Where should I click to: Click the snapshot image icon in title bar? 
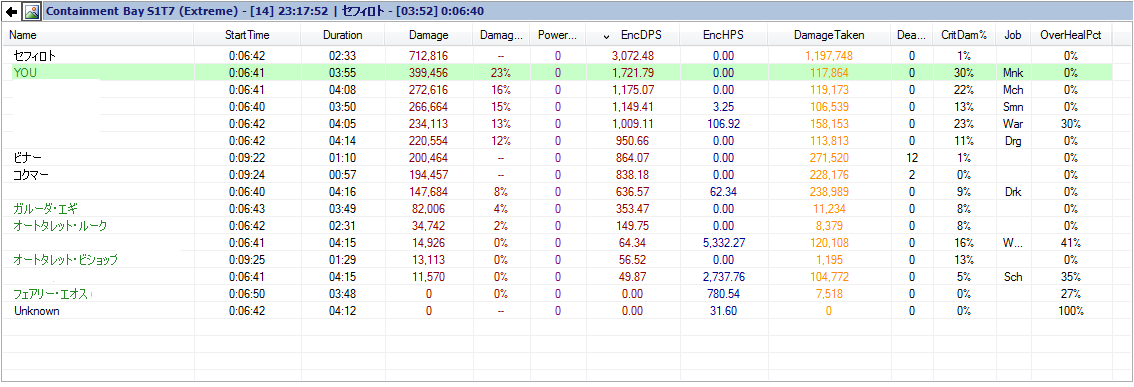pyautogui.click(x=31, y=11)
